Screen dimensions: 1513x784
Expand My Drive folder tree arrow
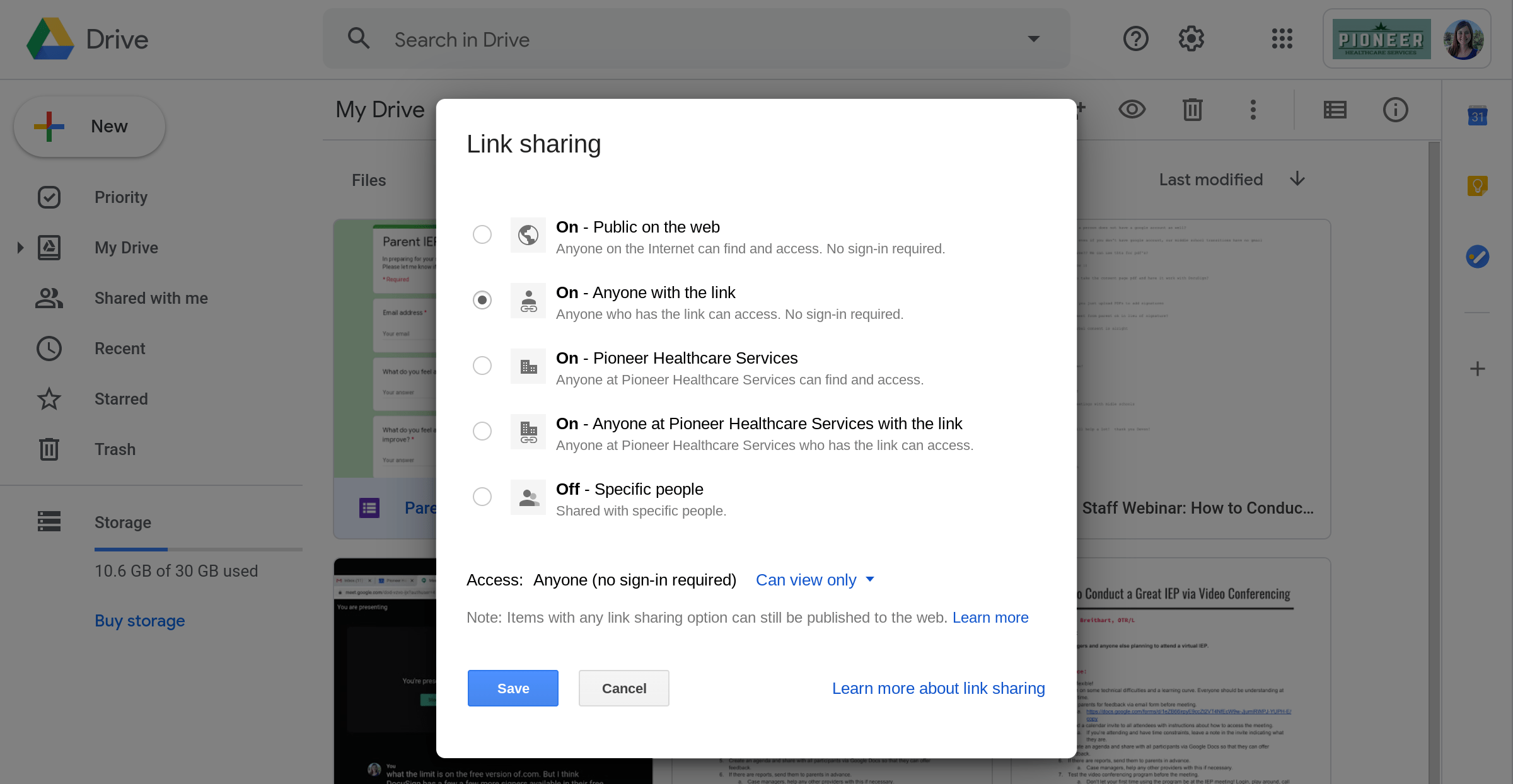pos(20,248)
